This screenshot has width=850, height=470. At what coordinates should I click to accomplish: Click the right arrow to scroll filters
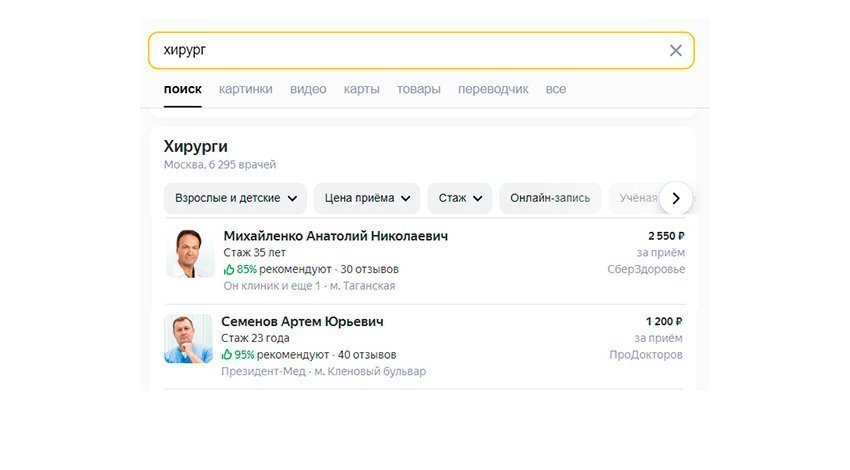[x=676, y=198]
